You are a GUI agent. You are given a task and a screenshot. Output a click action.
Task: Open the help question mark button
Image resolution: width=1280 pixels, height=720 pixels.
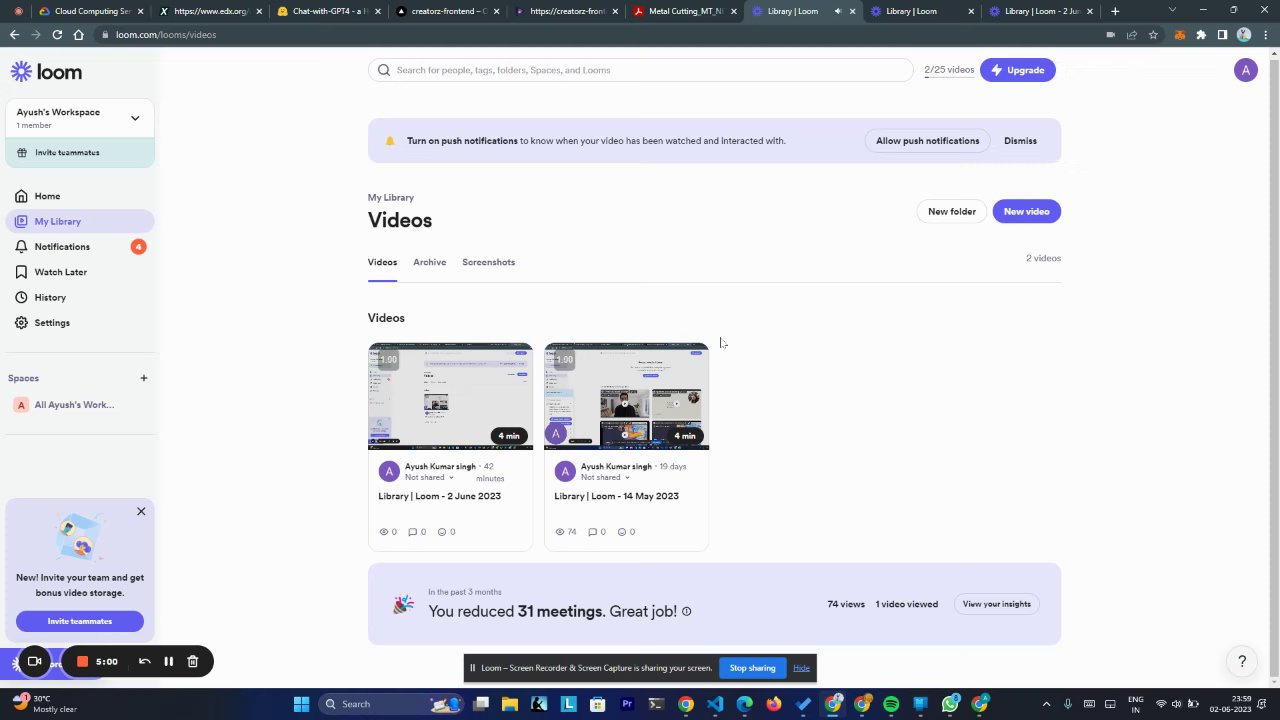pos(1242,661)
